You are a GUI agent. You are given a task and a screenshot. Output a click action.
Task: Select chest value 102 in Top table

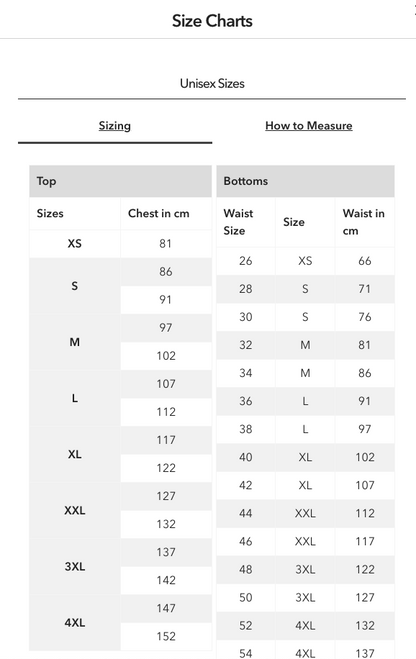pos(166,356)
